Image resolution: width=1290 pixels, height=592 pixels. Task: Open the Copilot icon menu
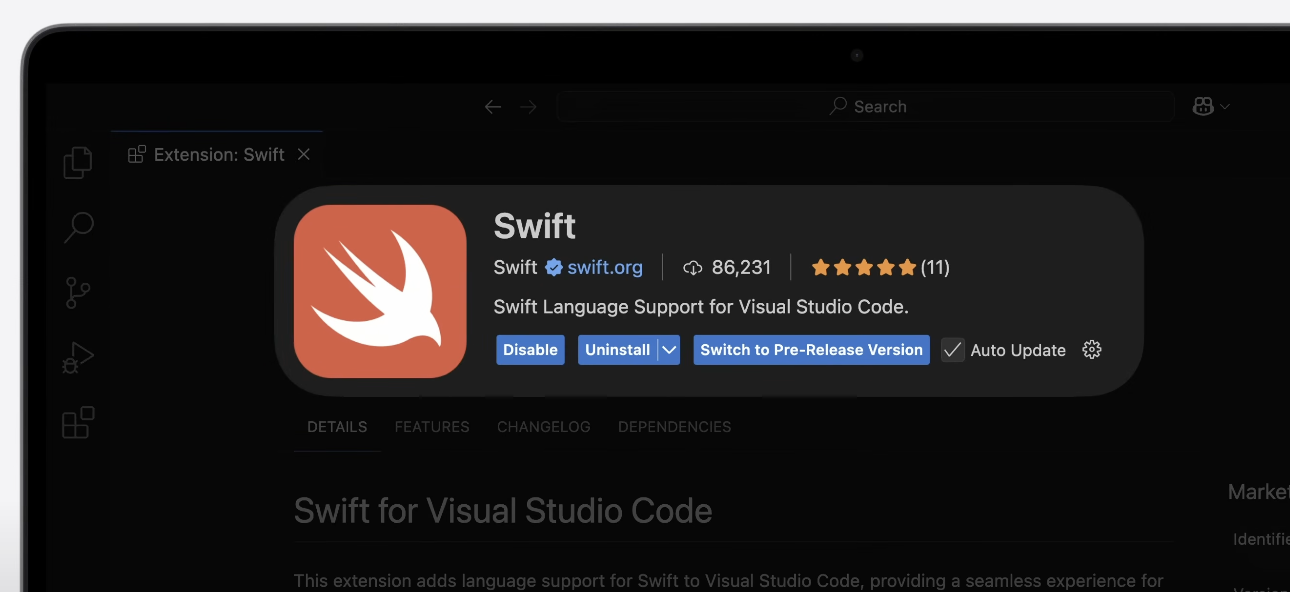click(x=1203, y=106)
